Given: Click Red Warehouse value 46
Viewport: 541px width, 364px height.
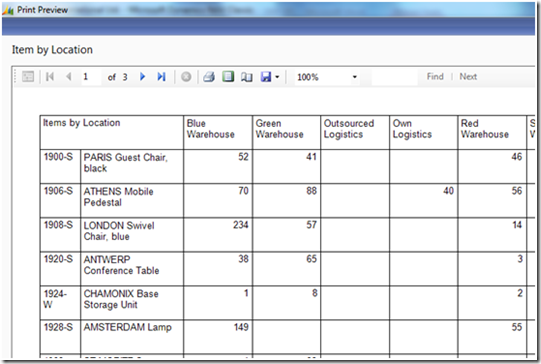Looking at the screenshot, I should (517, 157).
